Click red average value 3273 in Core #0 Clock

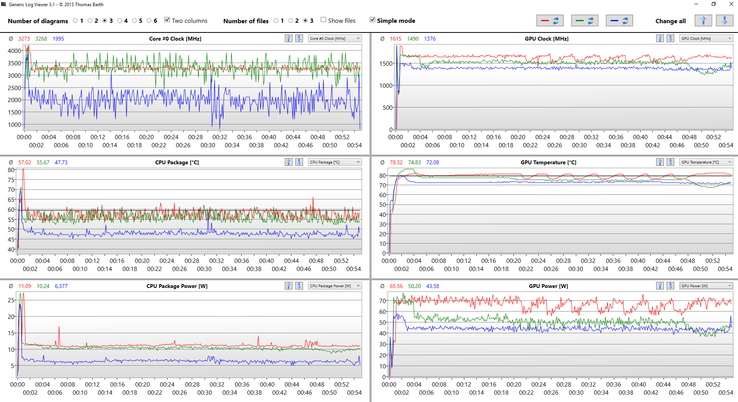(x=24, y=39)
